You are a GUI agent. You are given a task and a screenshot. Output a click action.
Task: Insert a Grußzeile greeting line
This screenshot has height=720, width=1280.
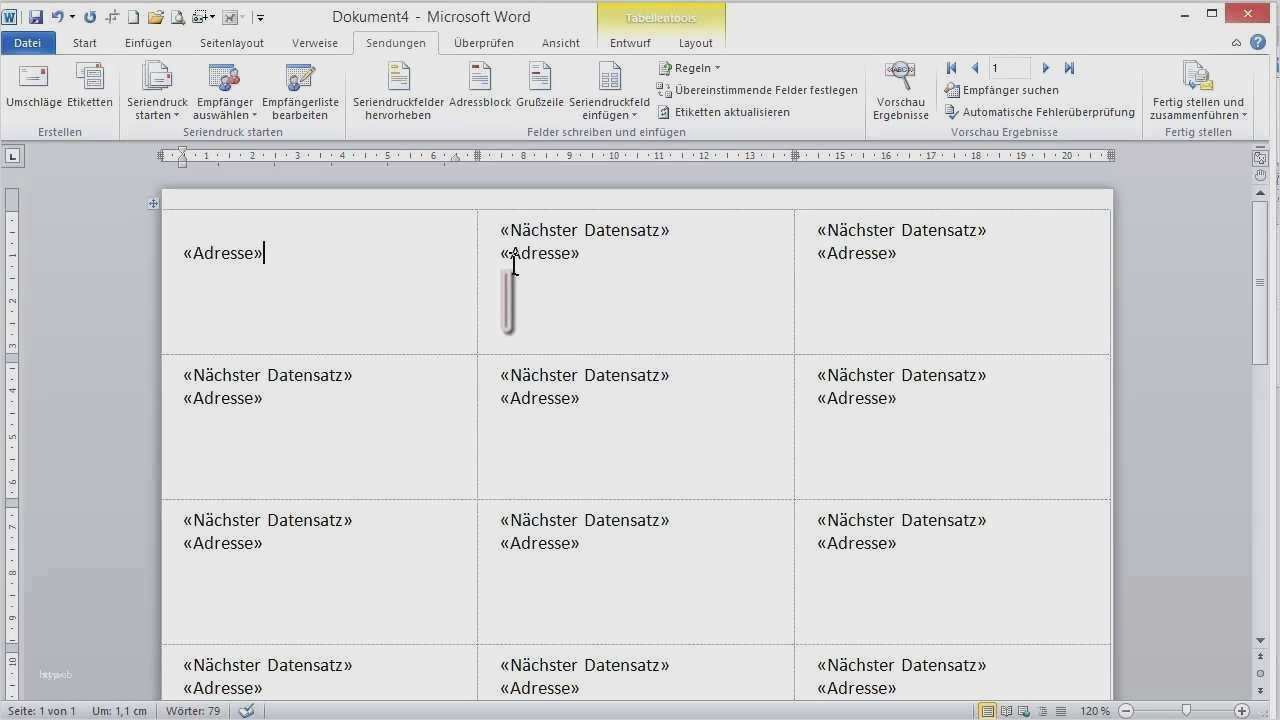tap(540, 86)
